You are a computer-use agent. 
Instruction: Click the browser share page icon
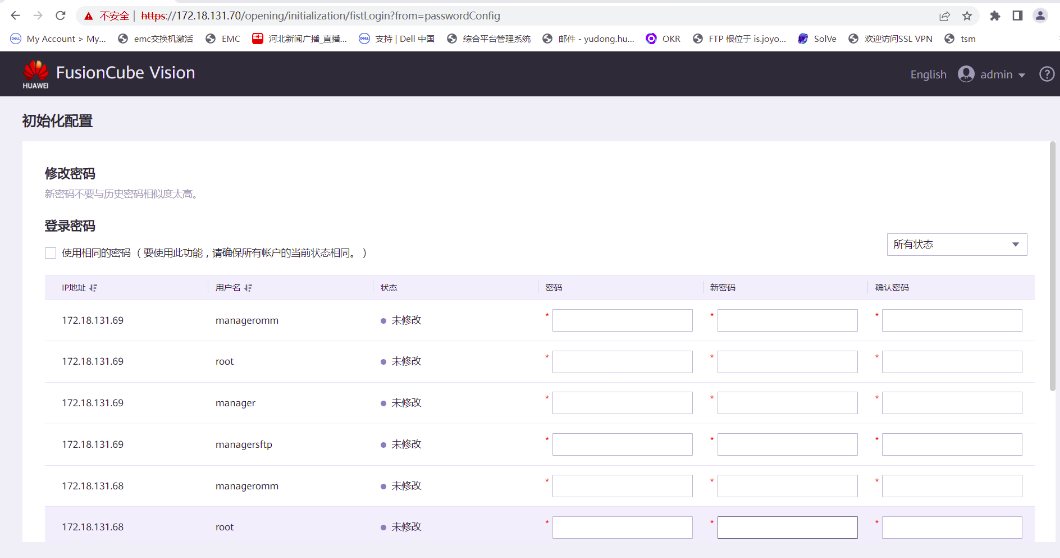[x=945, y=16]
